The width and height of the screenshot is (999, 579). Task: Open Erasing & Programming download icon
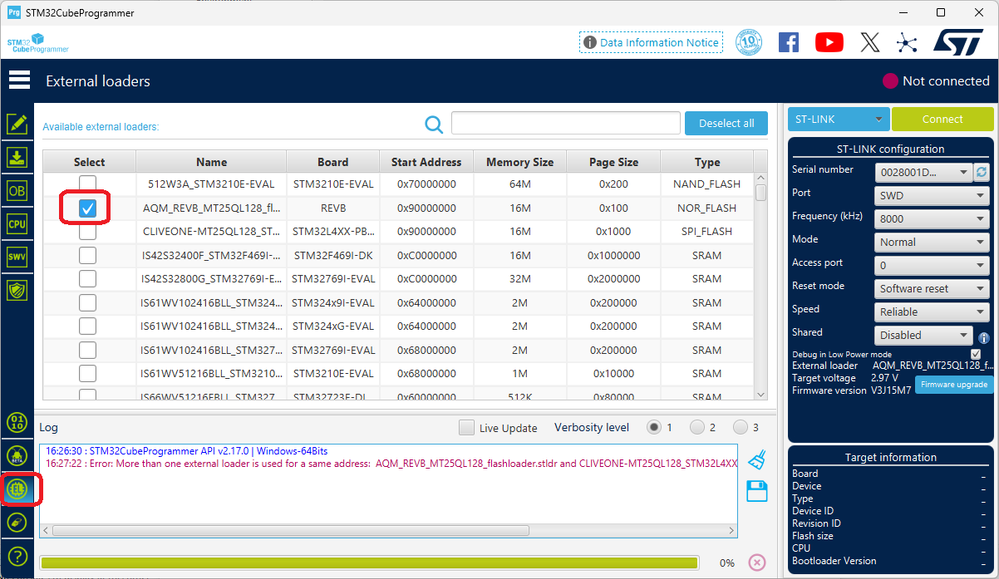[17, 157]
